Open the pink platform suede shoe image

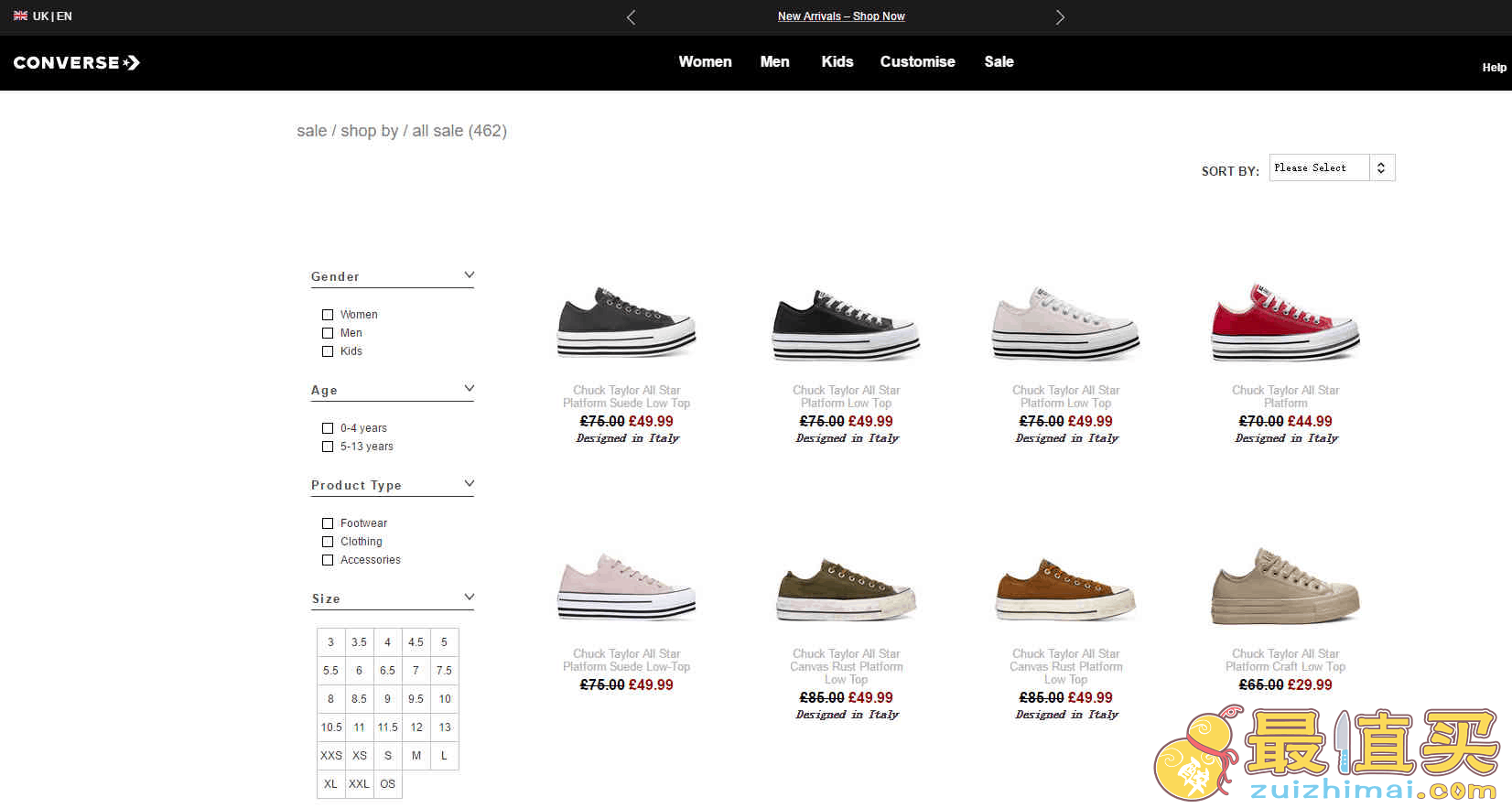coord(627,587)
